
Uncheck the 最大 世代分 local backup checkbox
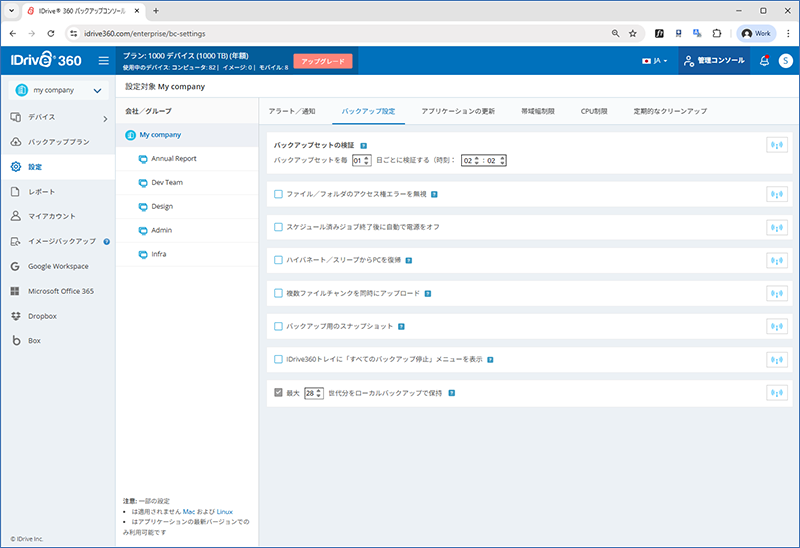279,393
